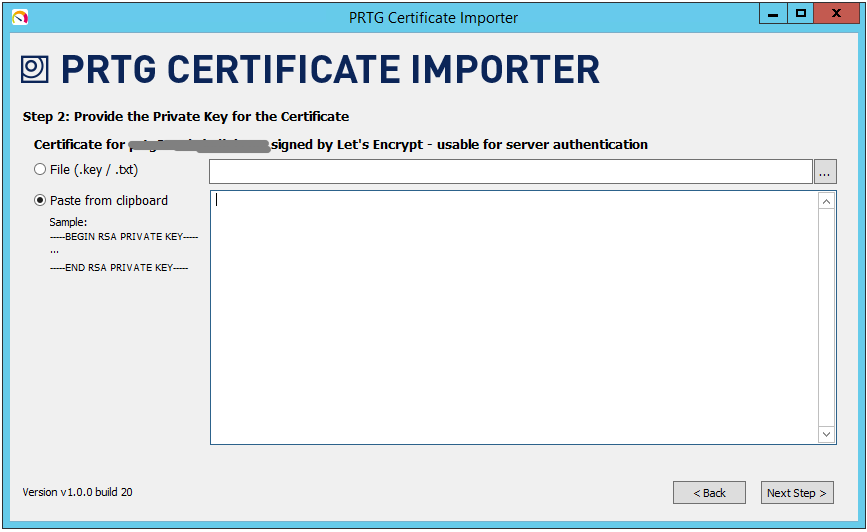Click the -----BEGIN RSA PRIVATE KEY----- sample line
The height and width of the screenshot is (532, 867).
click(124, 237)
